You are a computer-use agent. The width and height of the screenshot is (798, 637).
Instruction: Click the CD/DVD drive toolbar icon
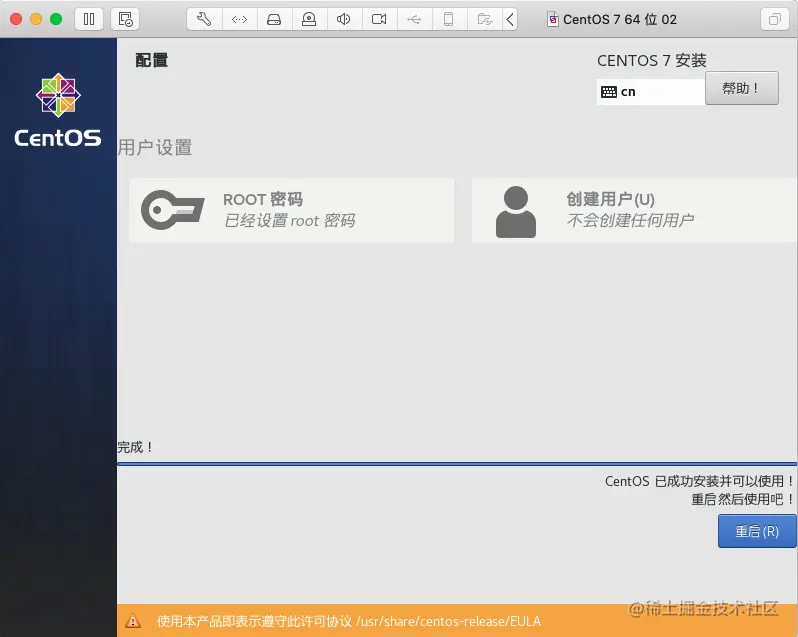tap(309, 19)
